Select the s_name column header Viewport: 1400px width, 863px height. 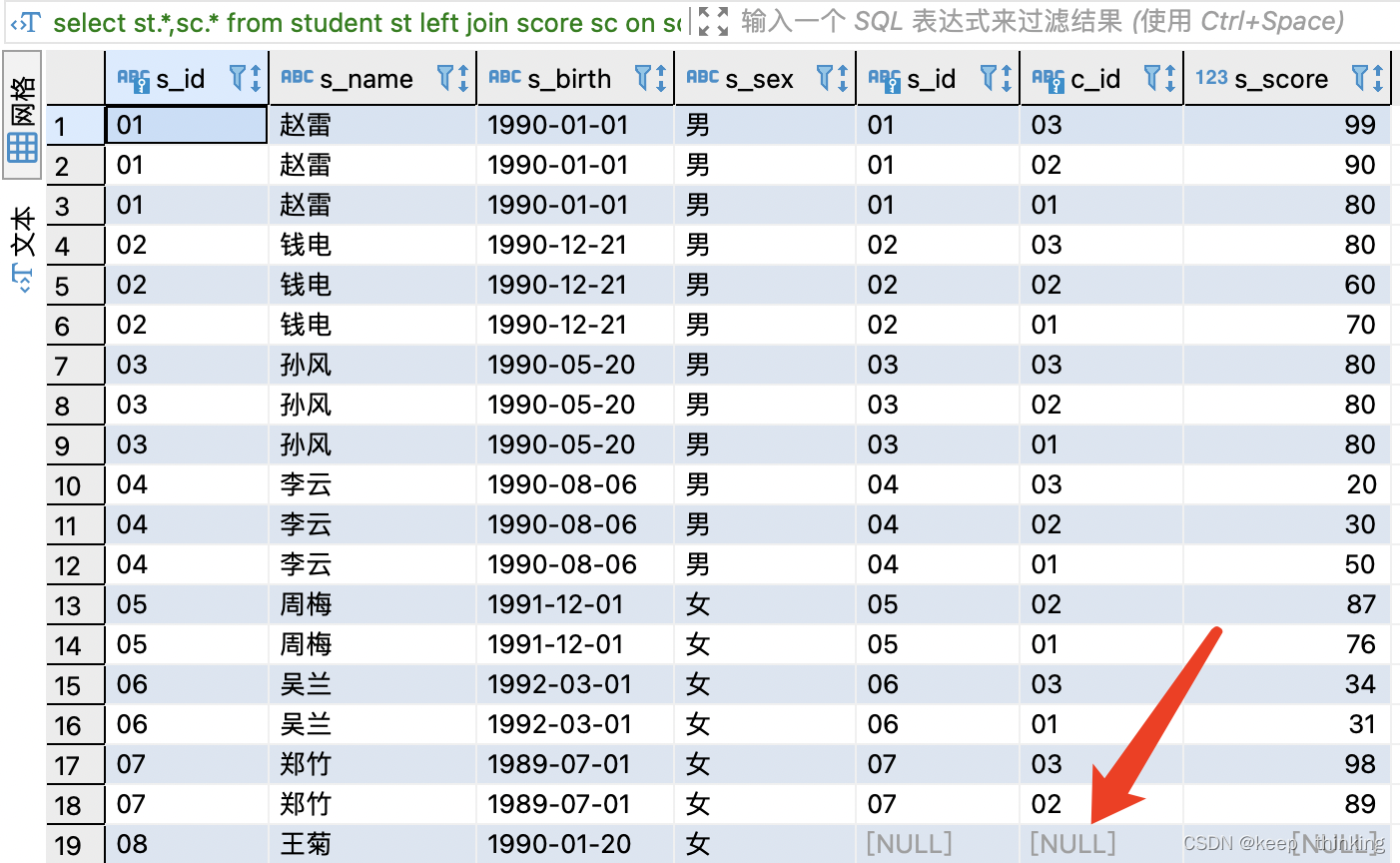click(372, 78)
